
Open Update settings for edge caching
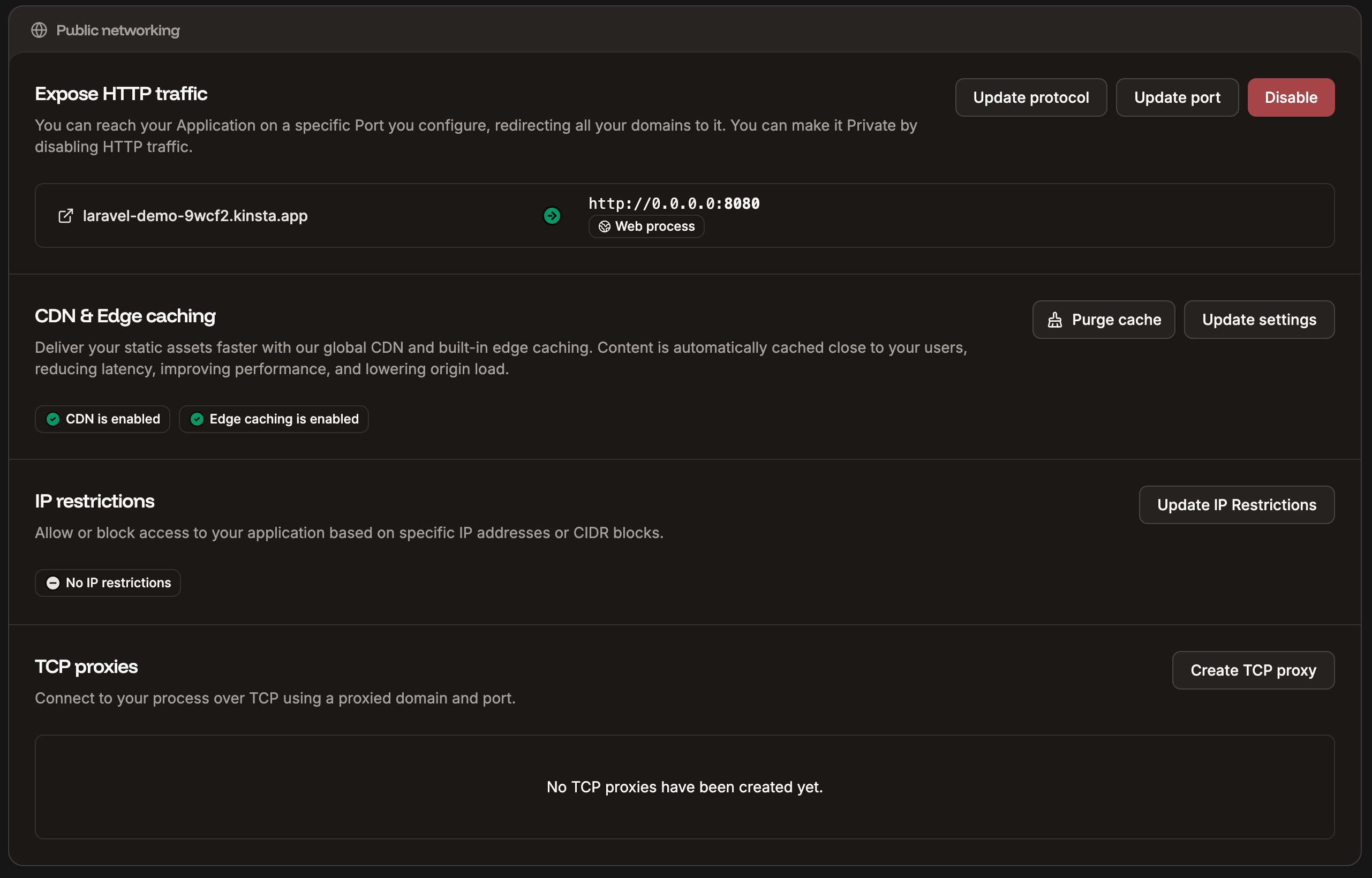1259,319
